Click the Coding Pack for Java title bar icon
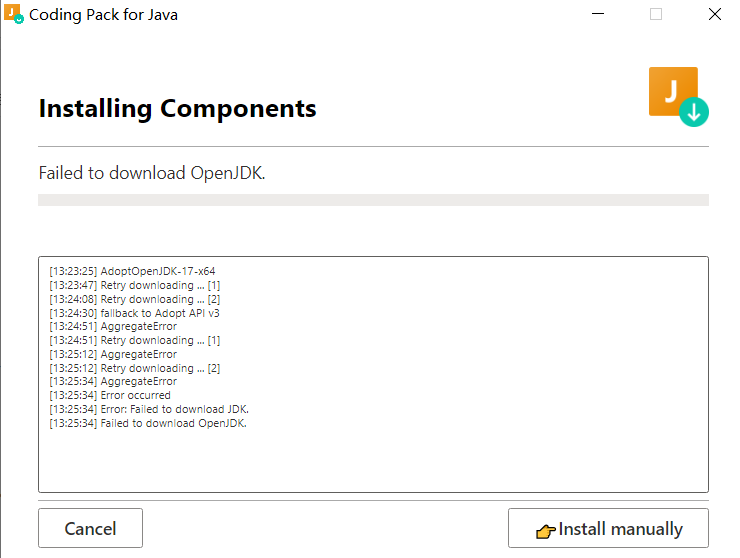Image resolution: width=740 pixels, height=558 pixels. tap(13, 14)
